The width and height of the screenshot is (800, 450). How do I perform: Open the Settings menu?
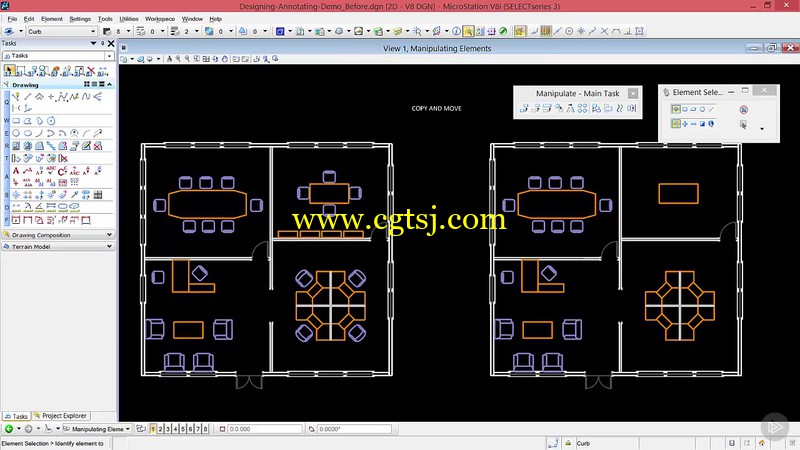(80, 19)
